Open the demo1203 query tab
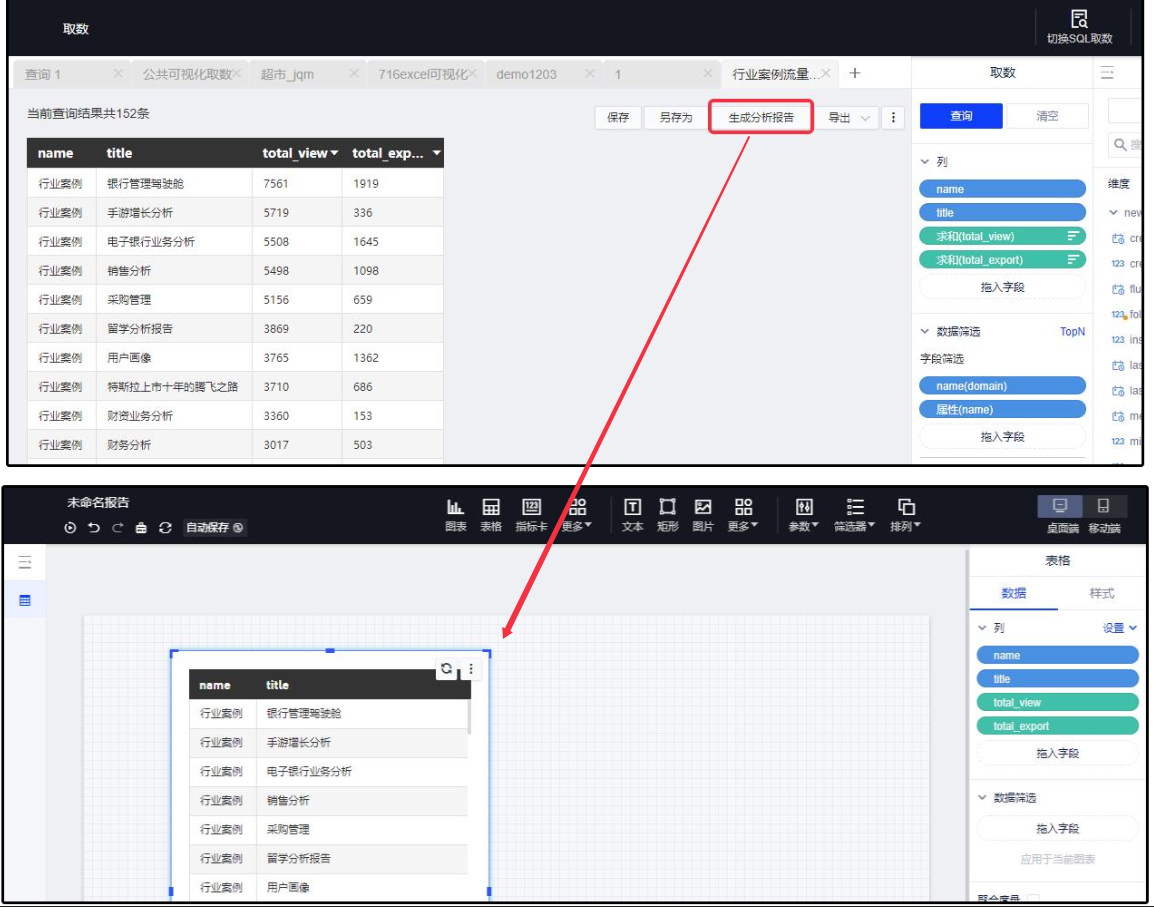The height and width of the screenshot is (907, 1154). tap(527, 74)
